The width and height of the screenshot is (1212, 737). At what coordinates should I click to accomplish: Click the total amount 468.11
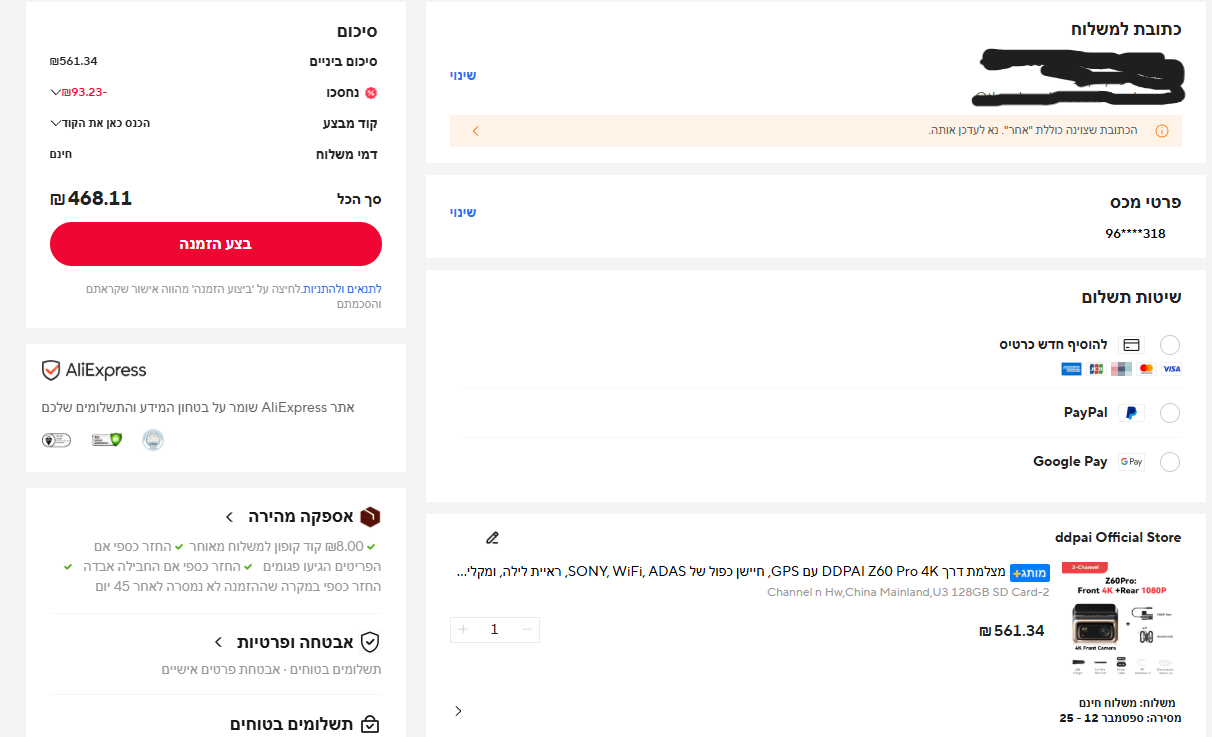pyautogui.click(x=91, y=198)
